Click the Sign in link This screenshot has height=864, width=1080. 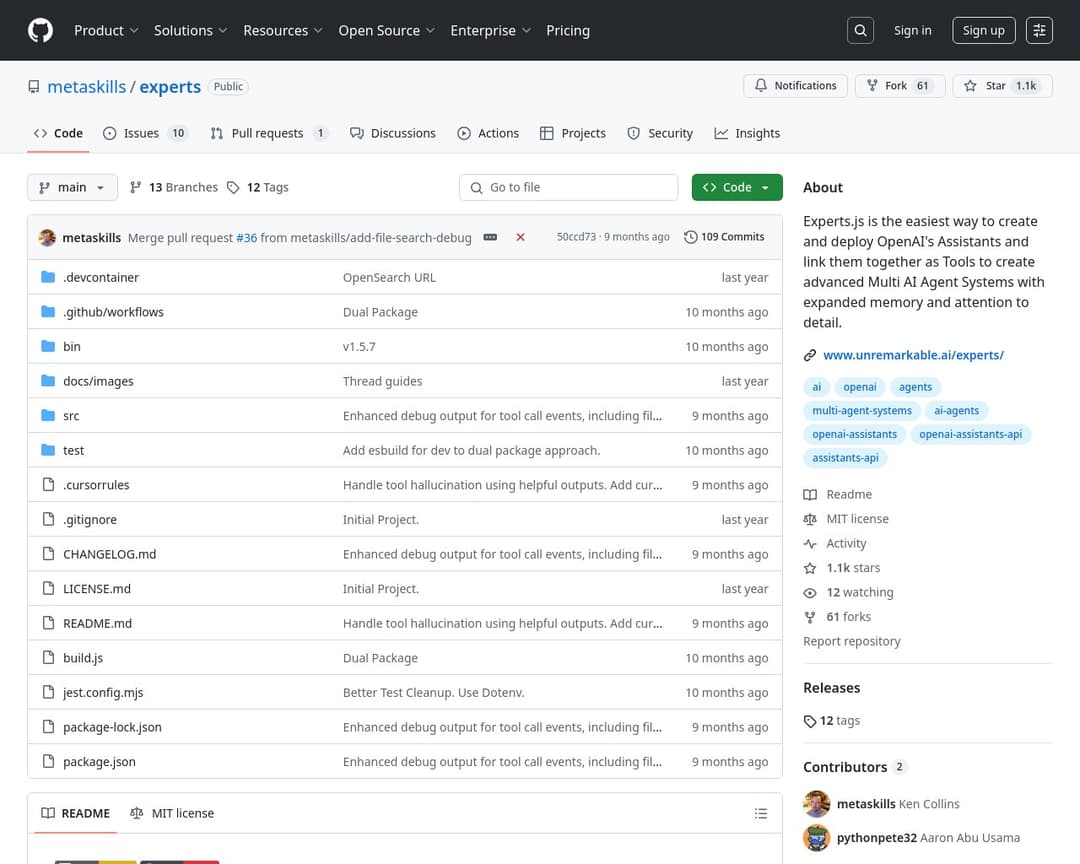[x=912, y=30]
